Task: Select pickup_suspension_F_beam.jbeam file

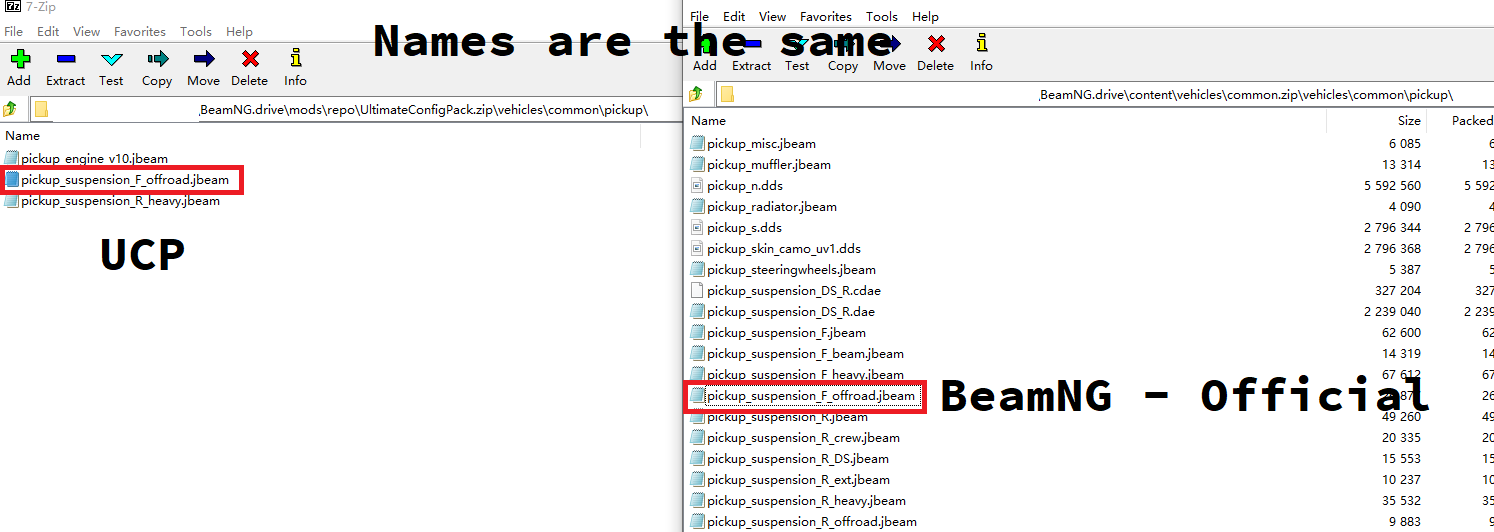Action: pyautogui.click(x=805, y=354)
